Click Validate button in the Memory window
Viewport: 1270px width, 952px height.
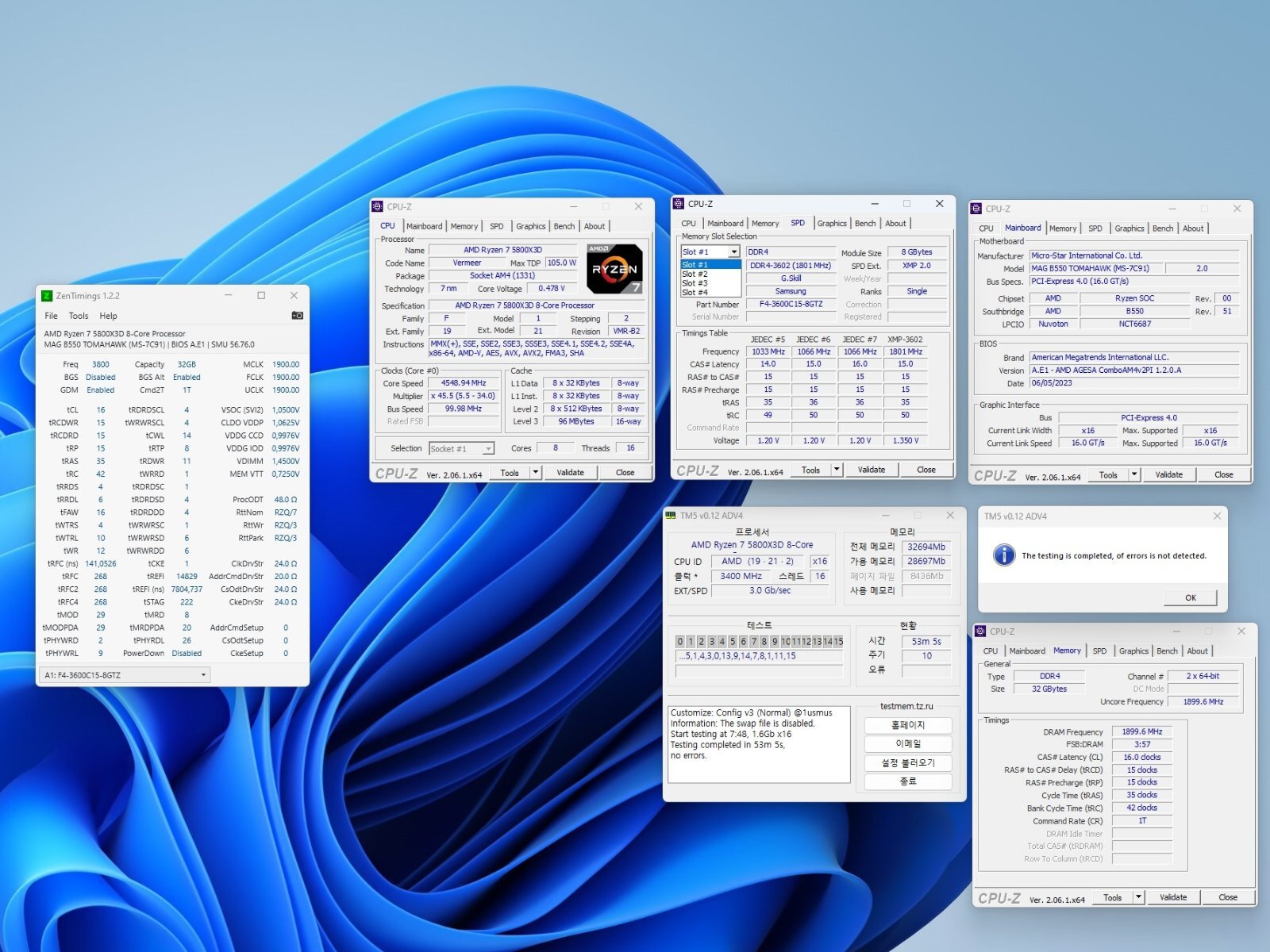1173,897
